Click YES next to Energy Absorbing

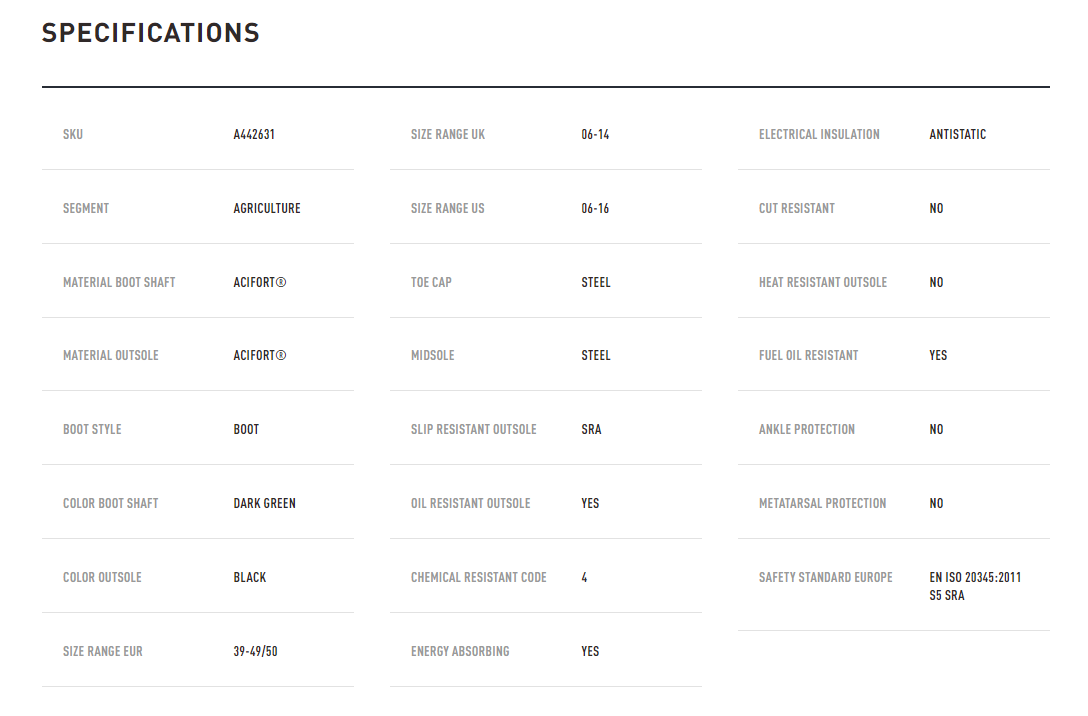click(x=590, y=651)
